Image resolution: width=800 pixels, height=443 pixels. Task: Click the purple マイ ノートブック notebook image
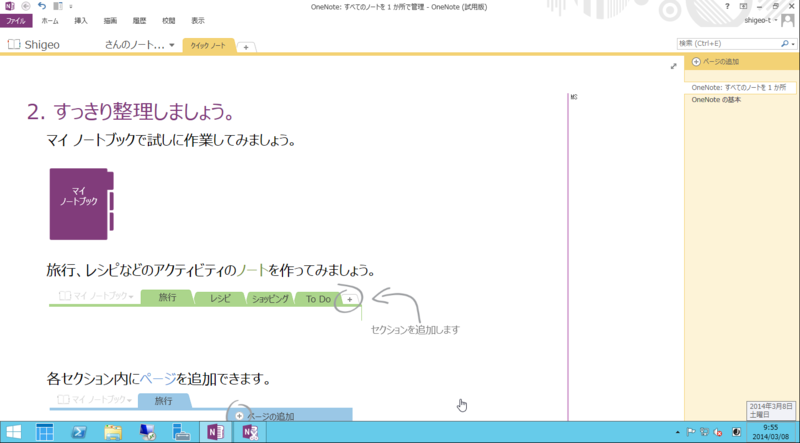(82, 204)
